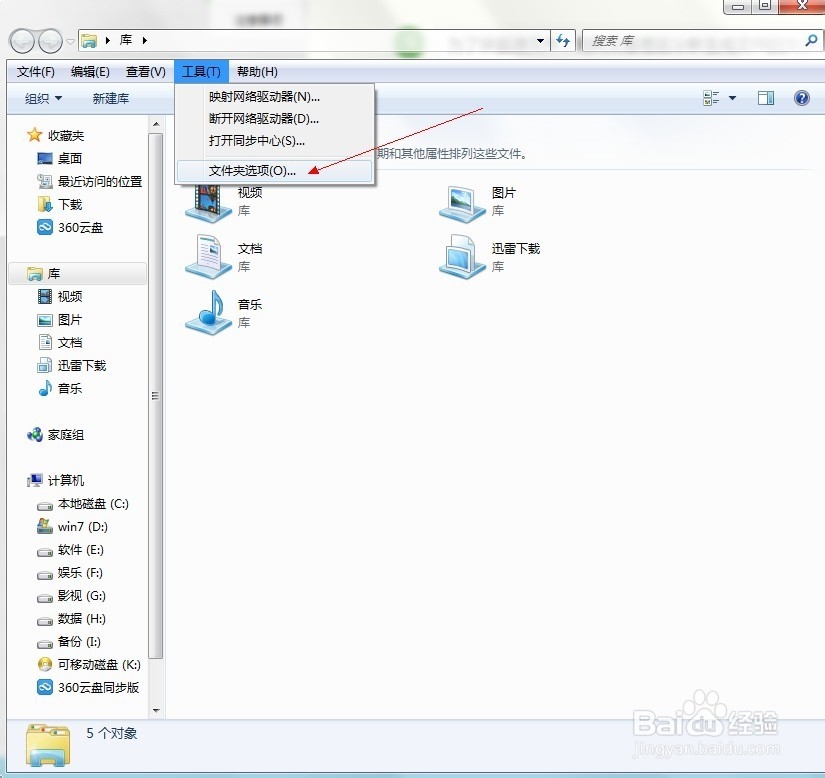Click into the 搜索 库 search field
The image size is (825, 778).
pos(695,41)
